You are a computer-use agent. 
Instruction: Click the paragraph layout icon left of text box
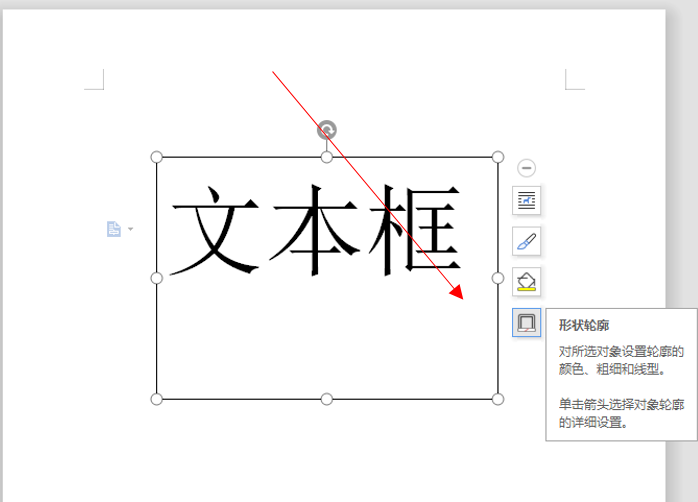[x=114, y=229]
